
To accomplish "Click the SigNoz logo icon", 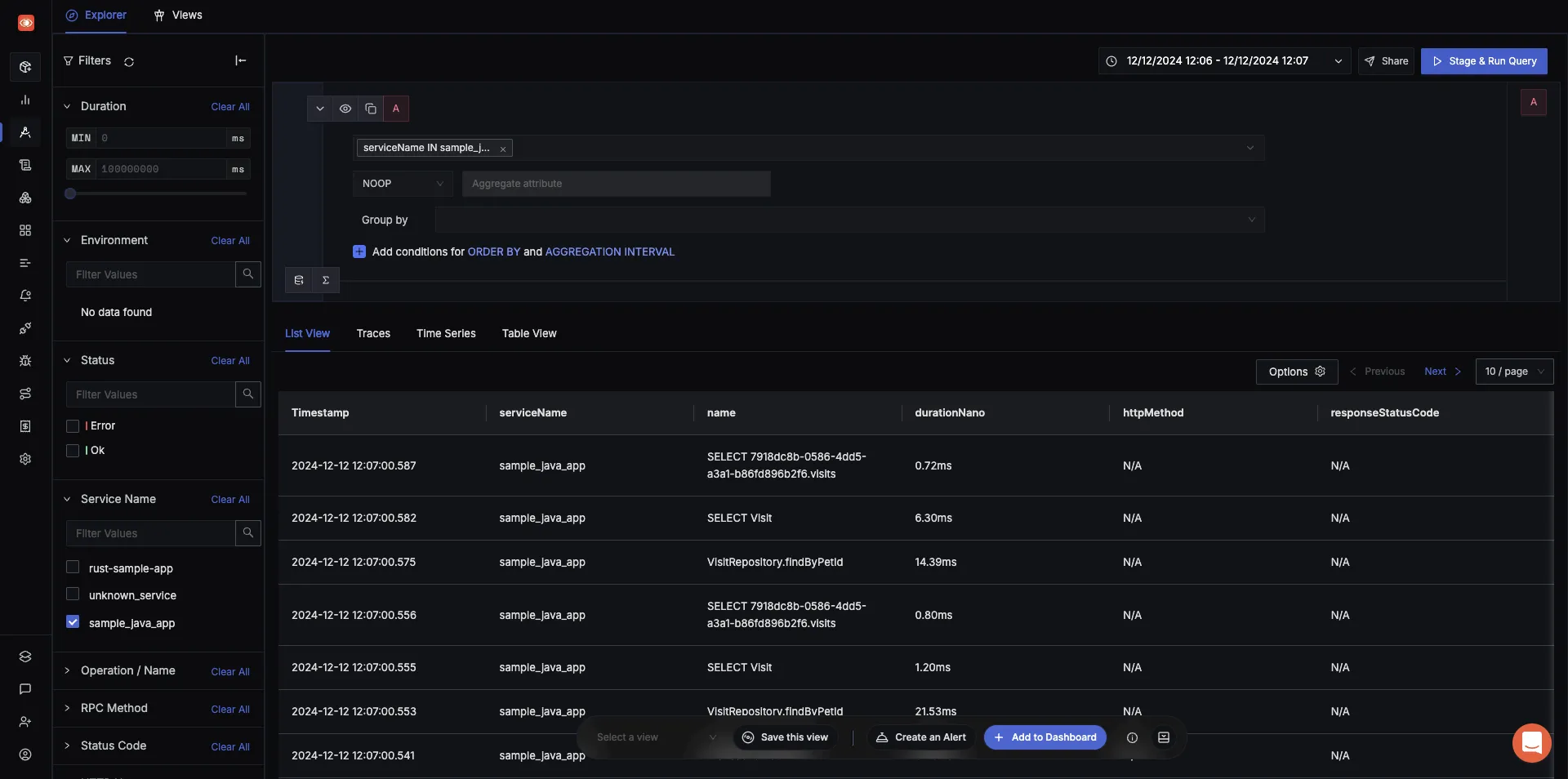I will pos(26,23).
